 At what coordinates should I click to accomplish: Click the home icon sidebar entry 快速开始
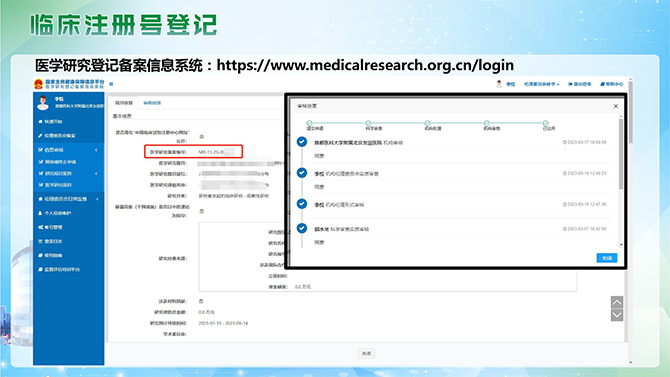[50, 122]
